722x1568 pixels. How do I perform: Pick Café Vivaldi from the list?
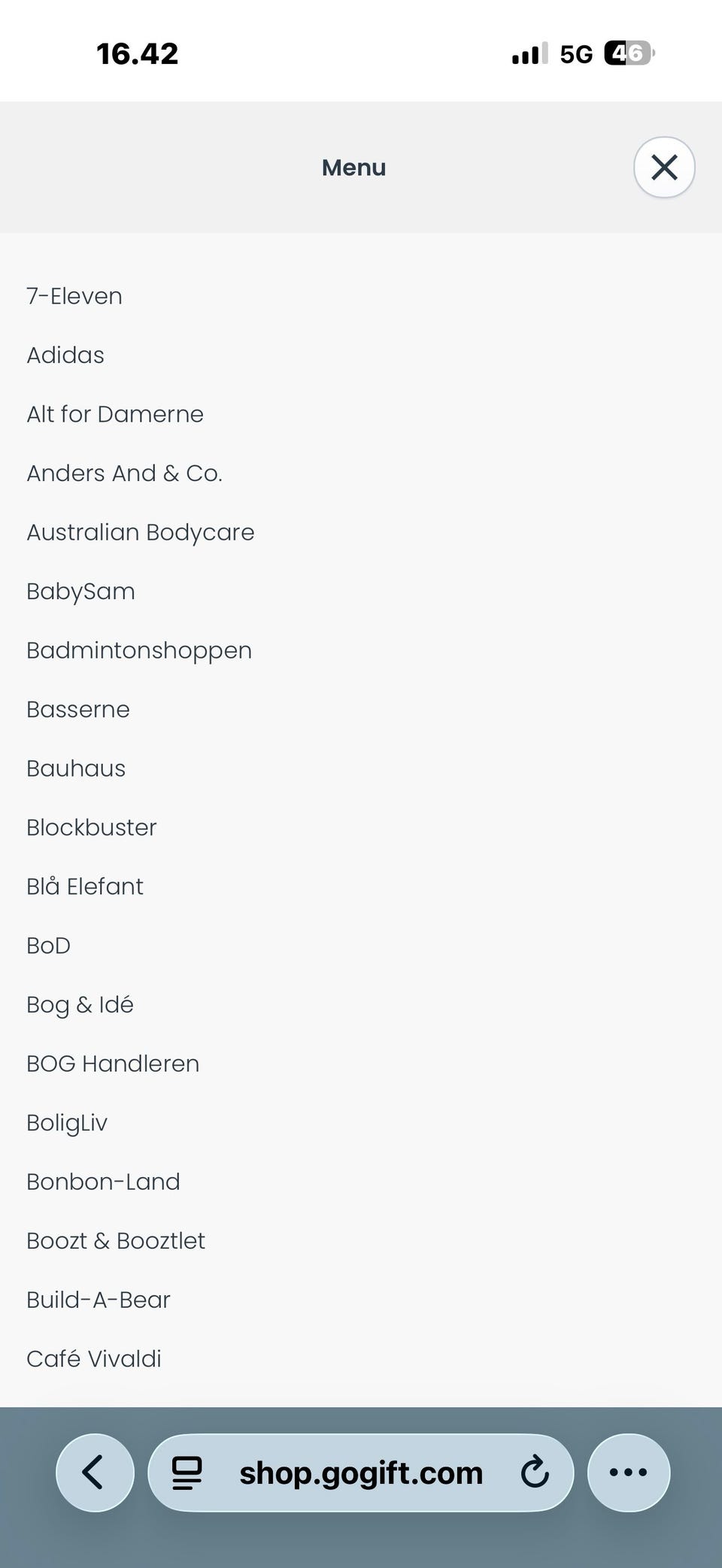pyautogui.click(x=94, y=1358)
